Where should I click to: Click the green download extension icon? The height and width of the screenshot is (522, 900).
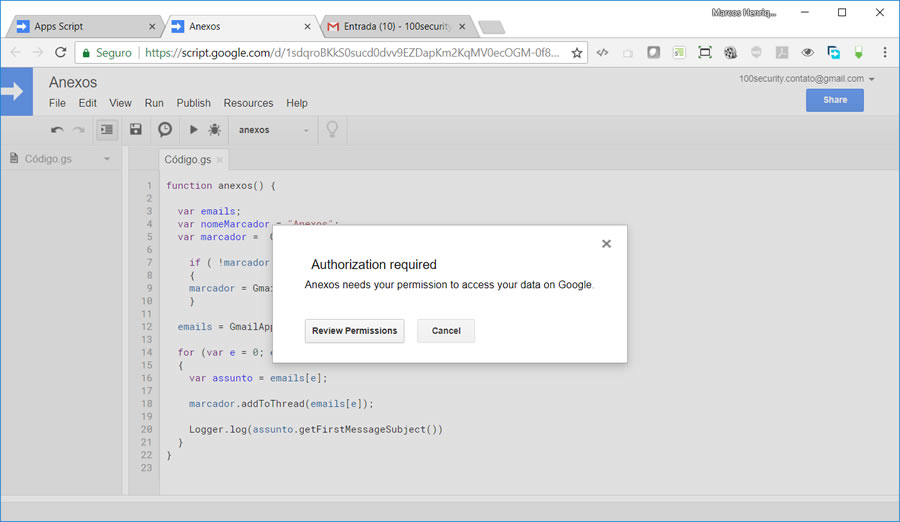click(x=859, y=52)
